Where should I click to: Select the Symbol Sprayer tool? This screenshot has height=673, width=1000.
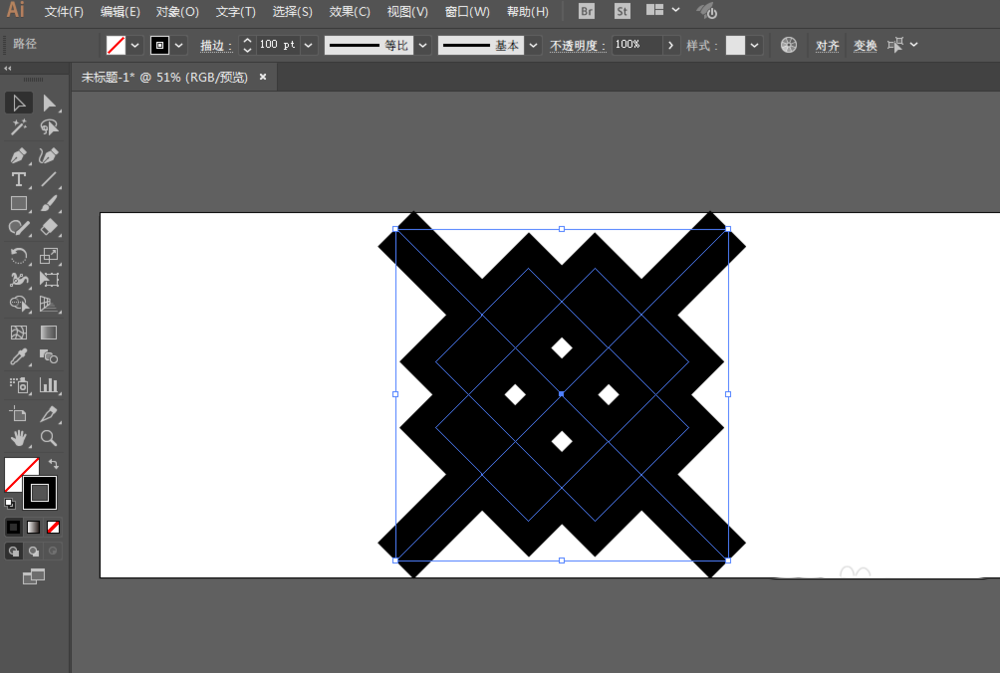tap(18, 385)
